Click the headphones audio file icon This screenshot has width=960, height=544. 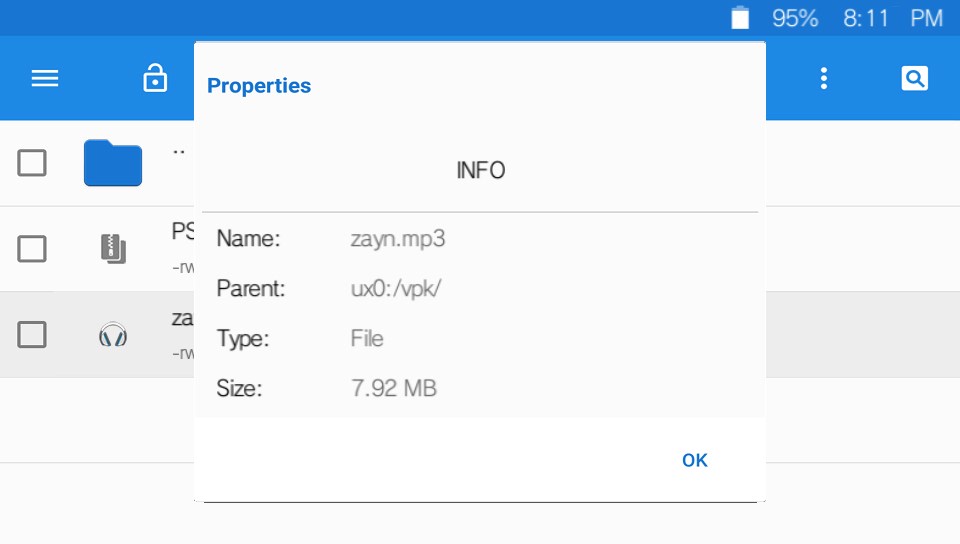113,335
